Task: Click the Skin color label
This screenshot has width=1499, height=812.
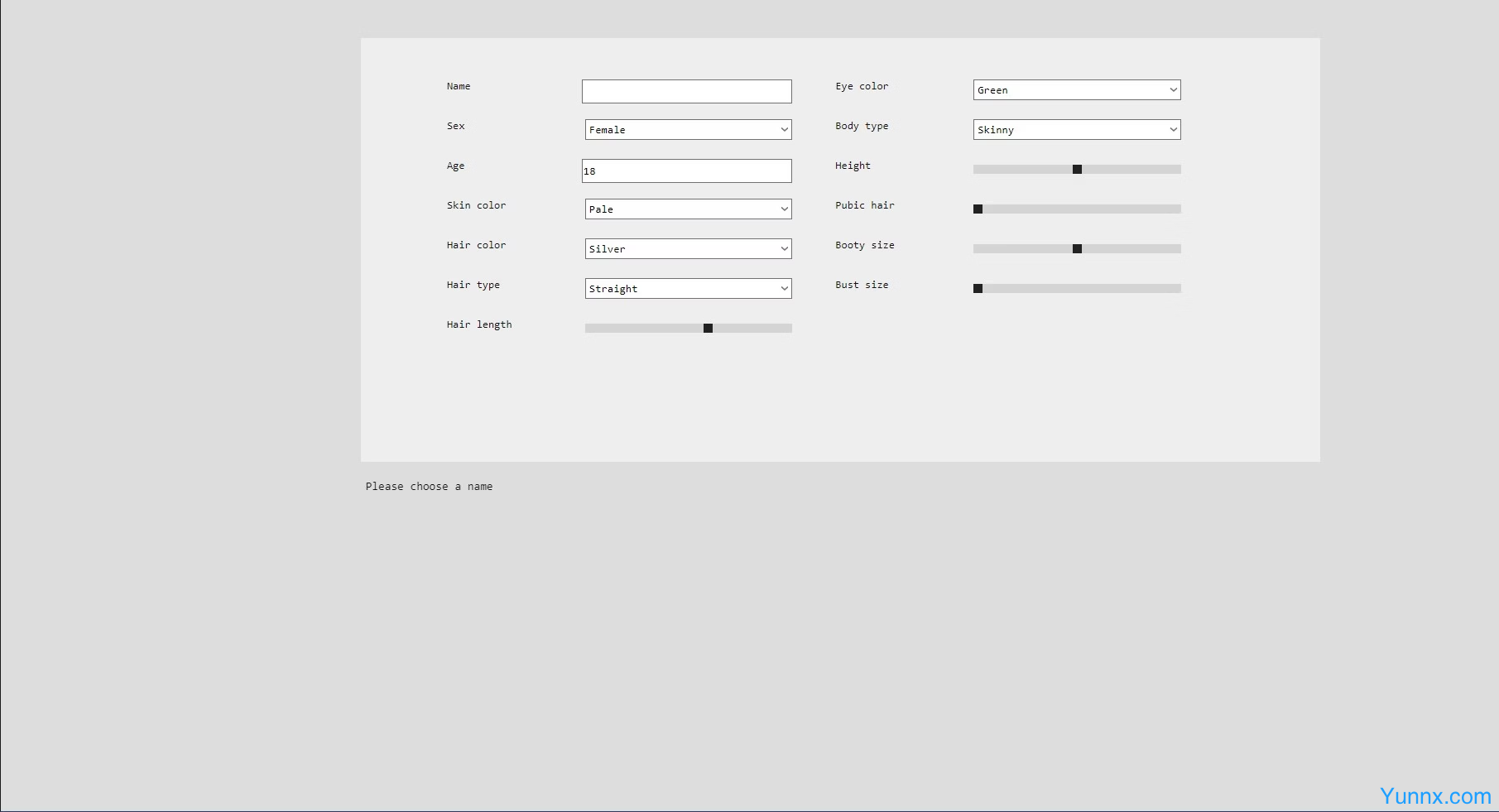Action: click(476, 205)
